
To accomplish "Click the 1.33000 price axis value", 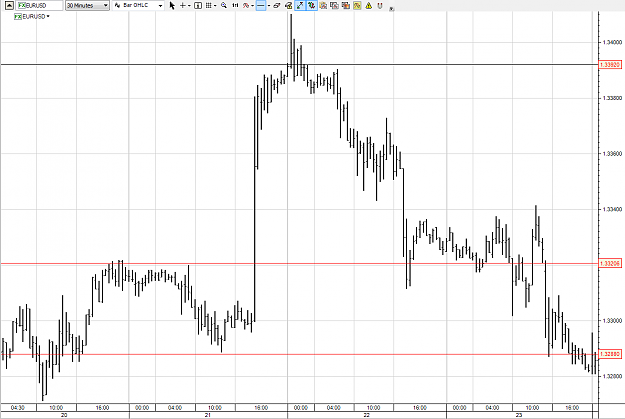I will (612, 321).
